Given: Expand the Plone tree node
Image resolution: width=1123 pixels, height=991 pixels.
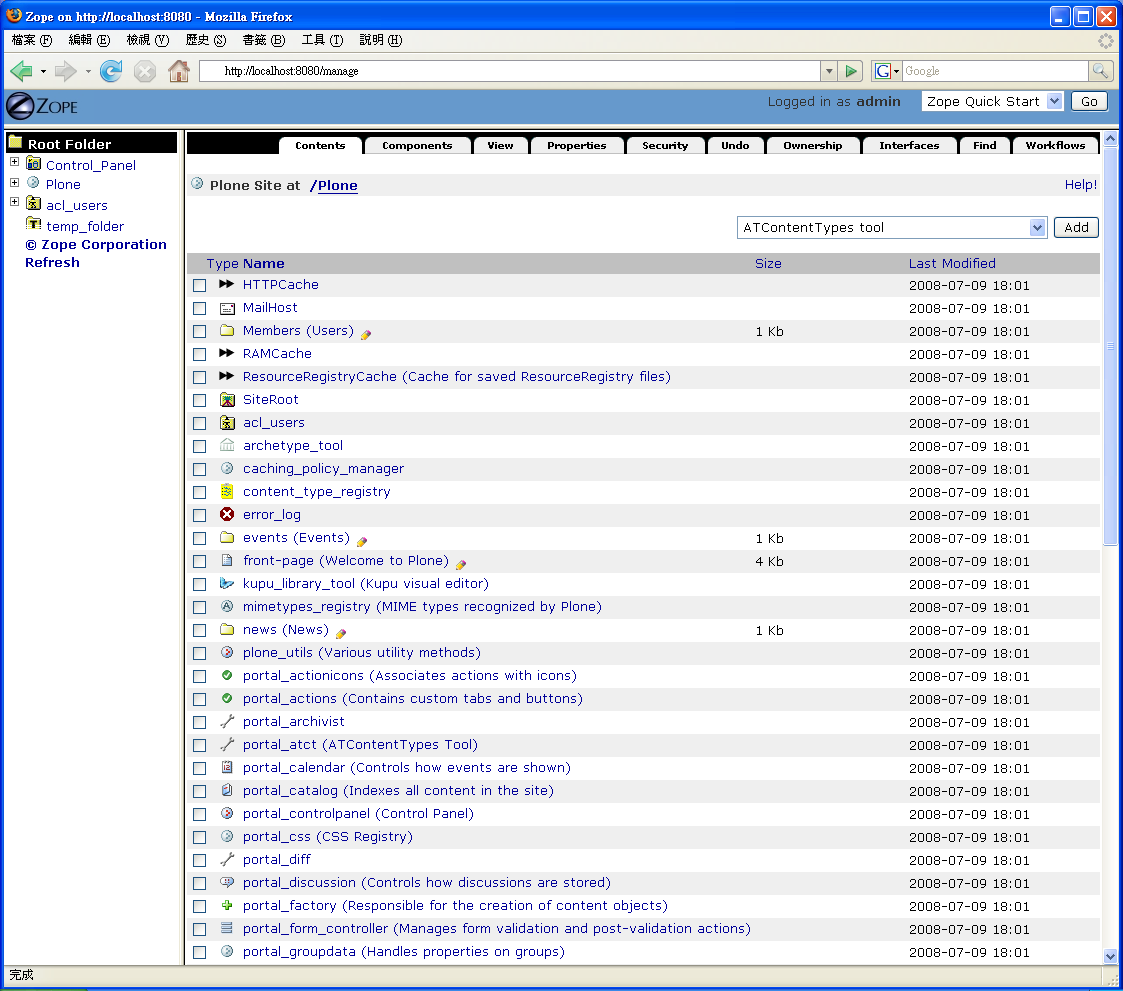Looking at the screenshot, I should (14, 182).
